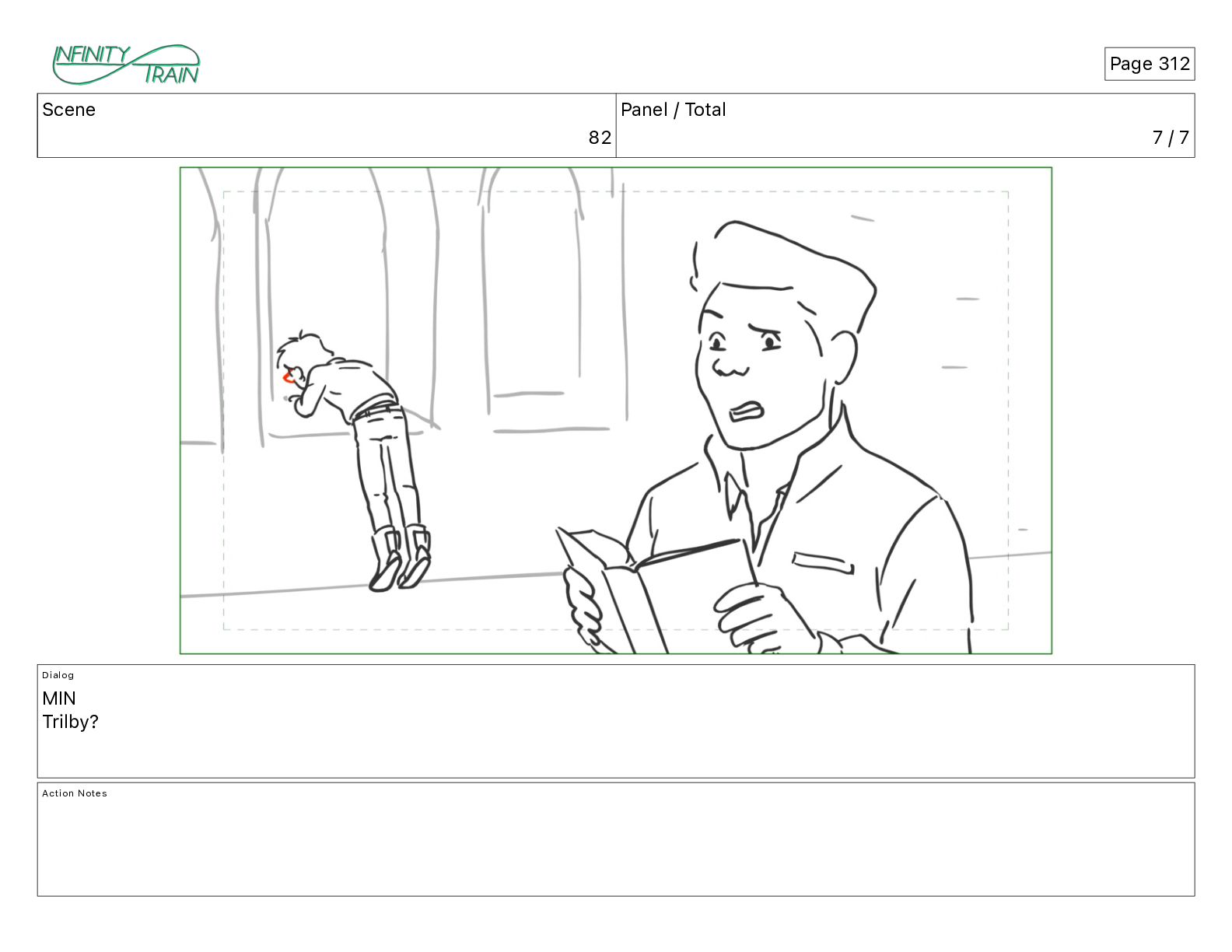Select scene number 82
Screen dimensions: 1232x952
pyautogui.click(x=600, y=138)
